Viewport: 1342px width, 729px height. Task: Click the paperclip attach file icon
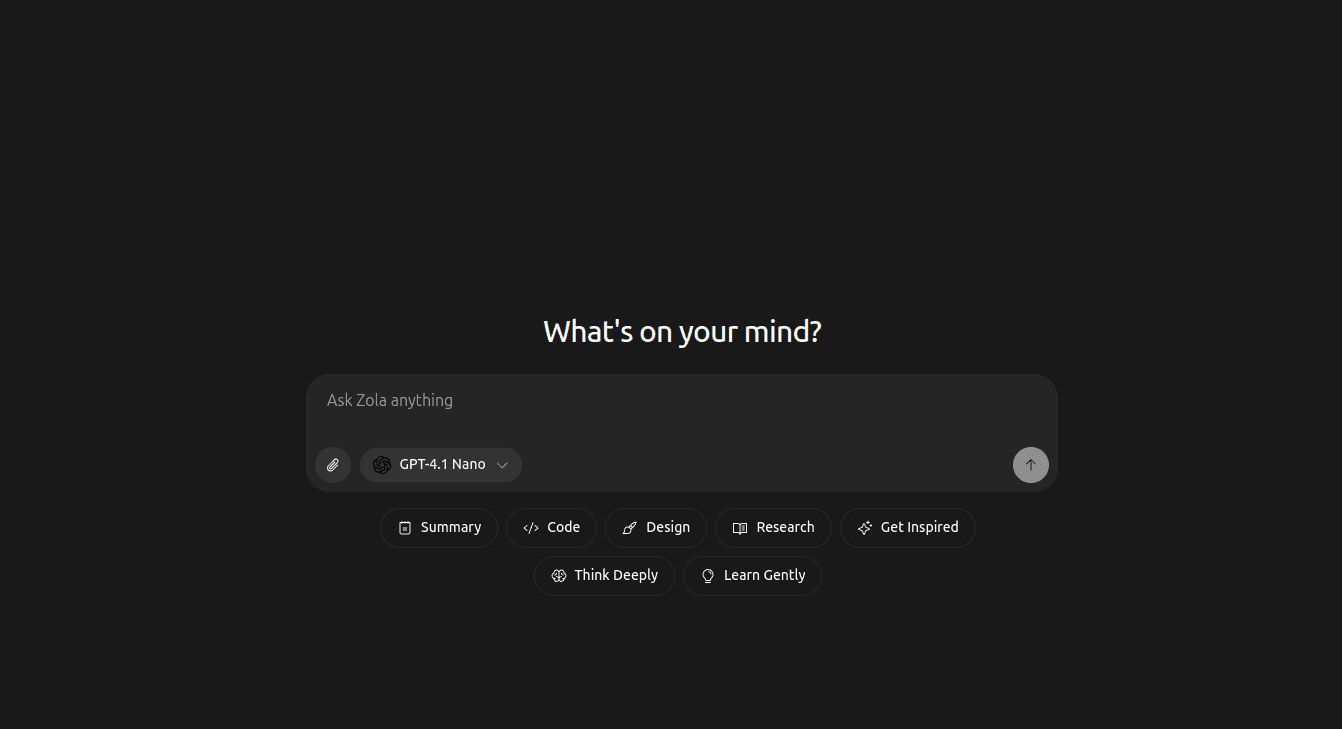(x=333, y=465)
